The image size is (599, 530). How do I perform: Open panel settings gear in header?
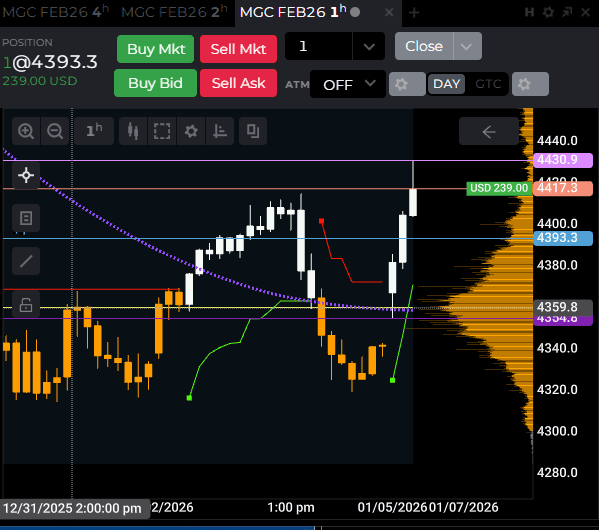(548, 13)
